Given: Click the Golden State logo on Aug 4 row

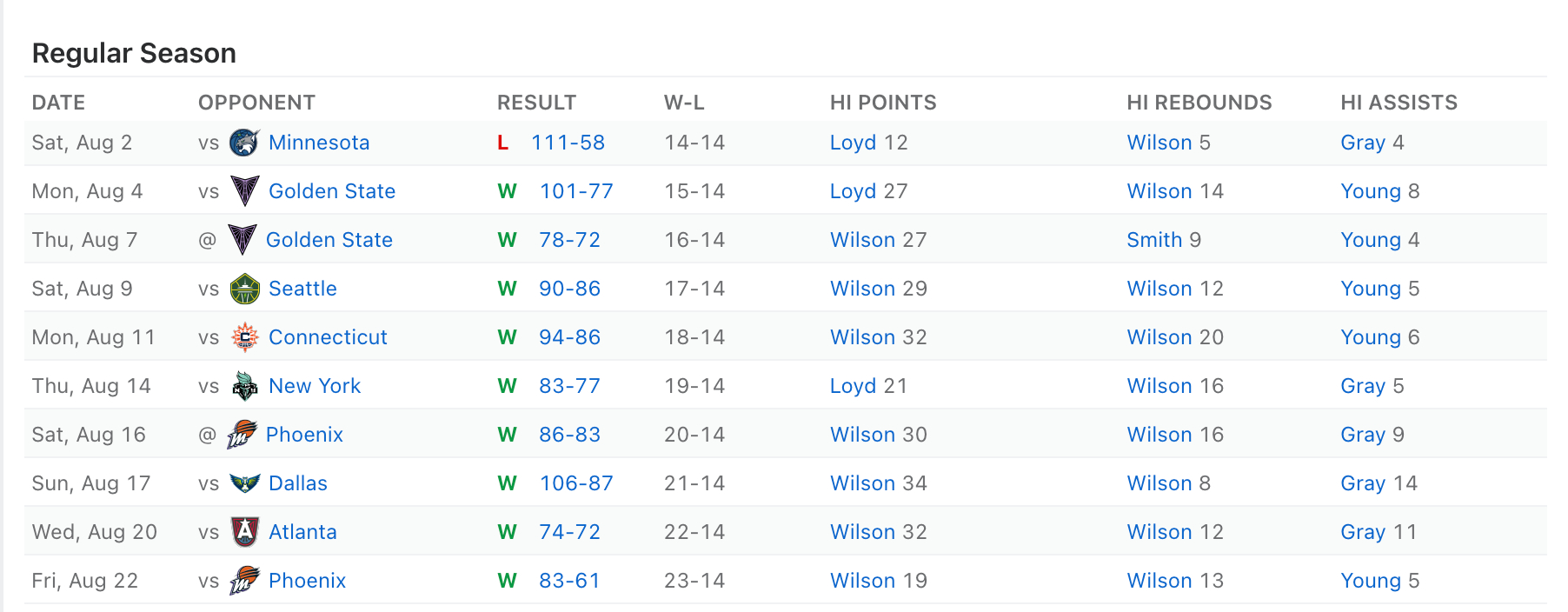Looking at the screenshot, I should click(244, 191).
